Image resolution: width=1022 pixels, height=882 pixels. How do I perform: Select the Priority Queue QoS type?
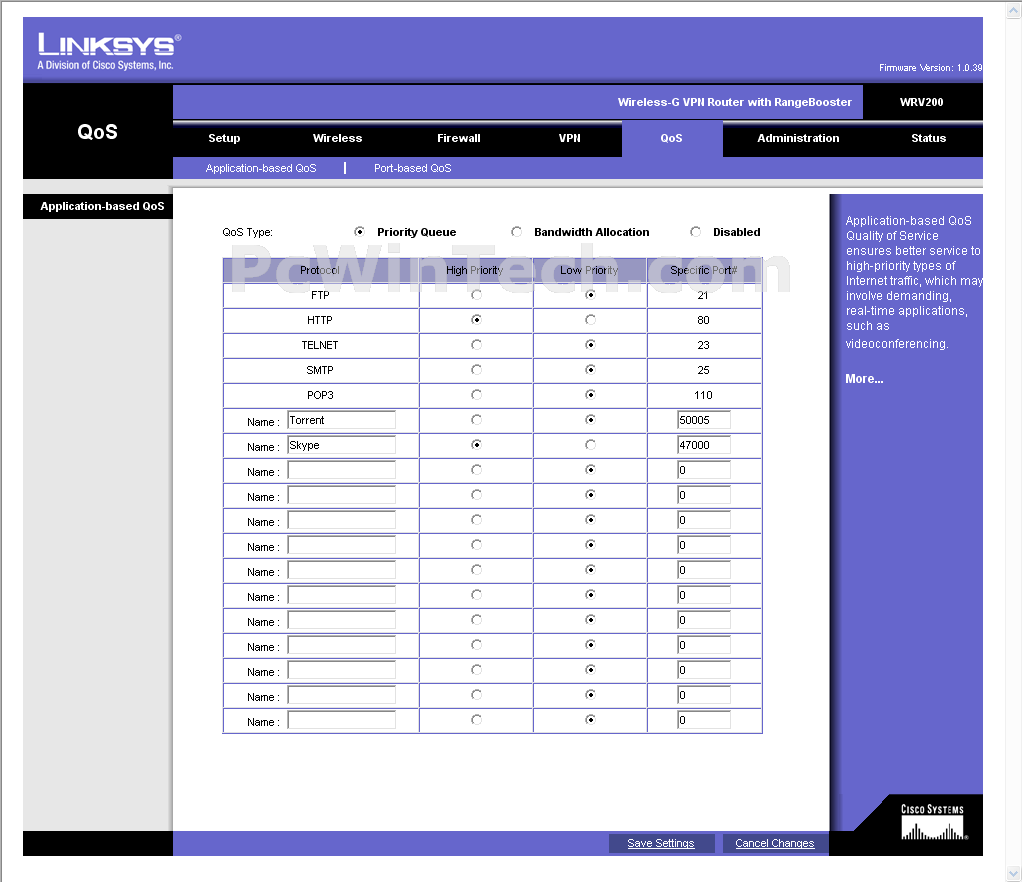[x=359, y=231]
